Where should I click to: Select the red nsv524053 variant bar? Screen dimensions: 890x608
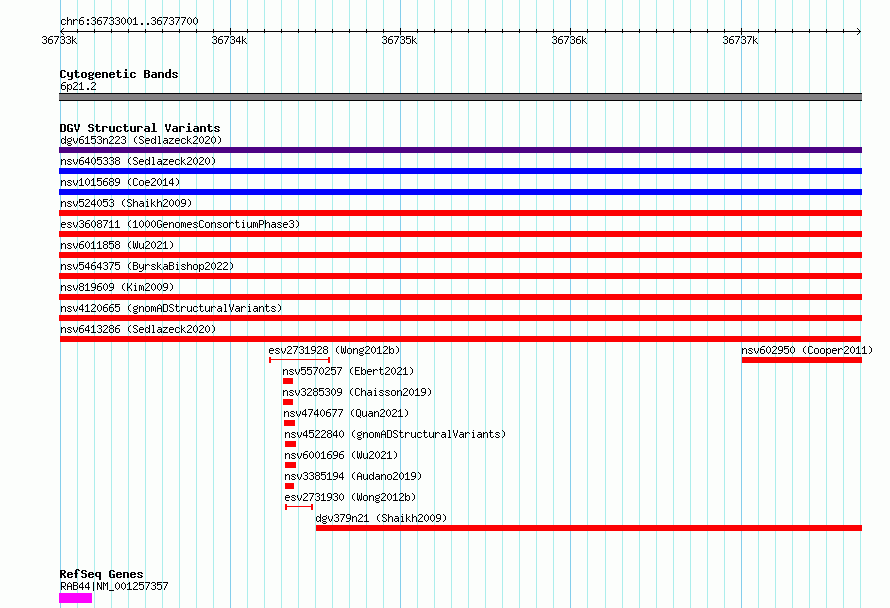[x=460, y=213]
